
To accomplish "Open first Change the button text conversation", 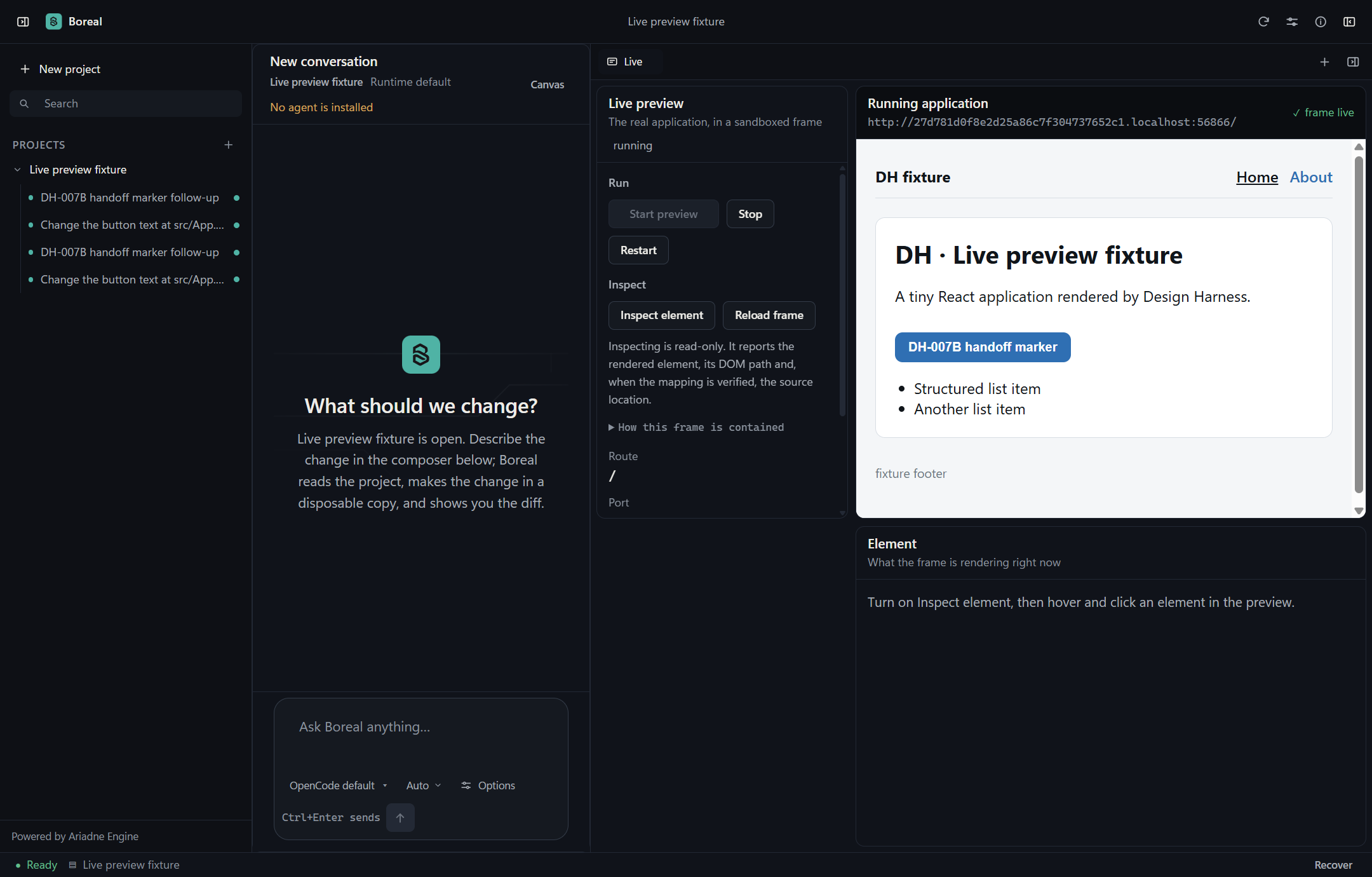I will 132,225.
